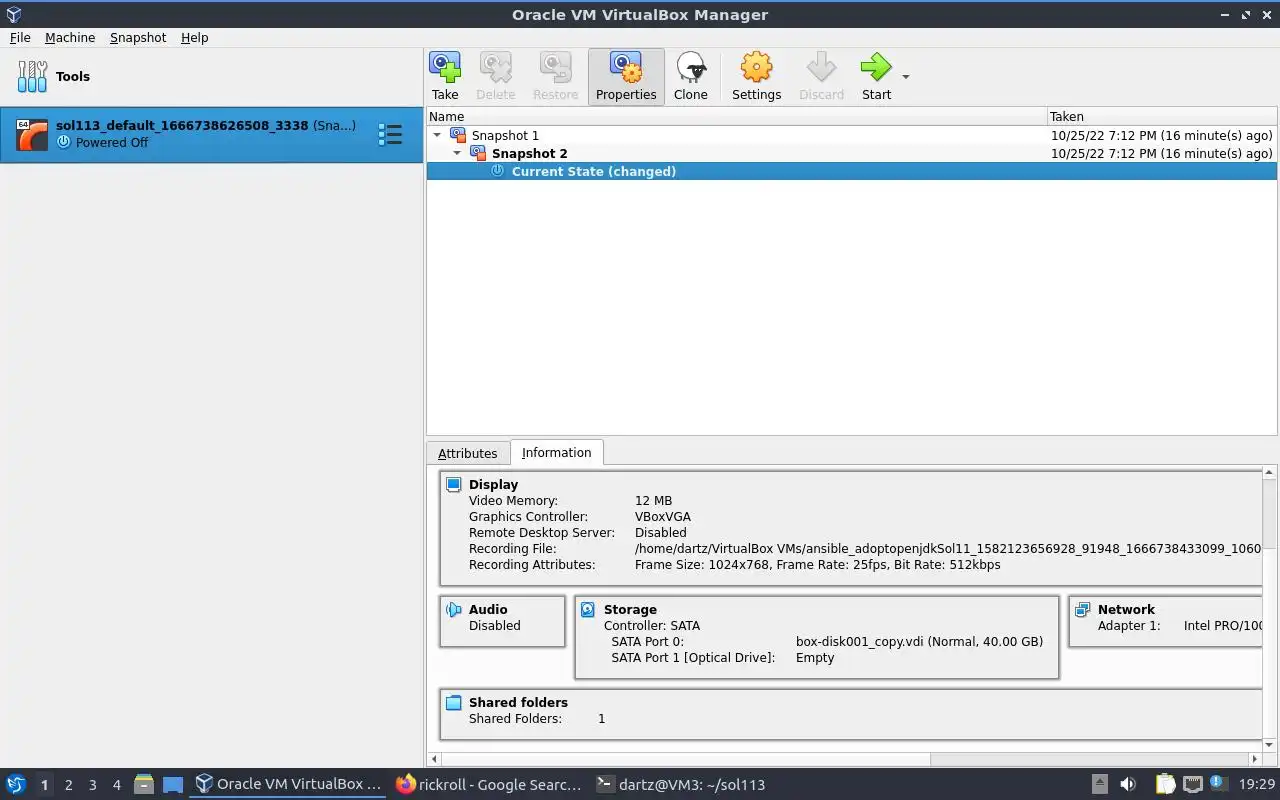Switch to workspace 4 in taskbar
Image resolution: width=1280 pixels, height=800 pixels.
116,785
